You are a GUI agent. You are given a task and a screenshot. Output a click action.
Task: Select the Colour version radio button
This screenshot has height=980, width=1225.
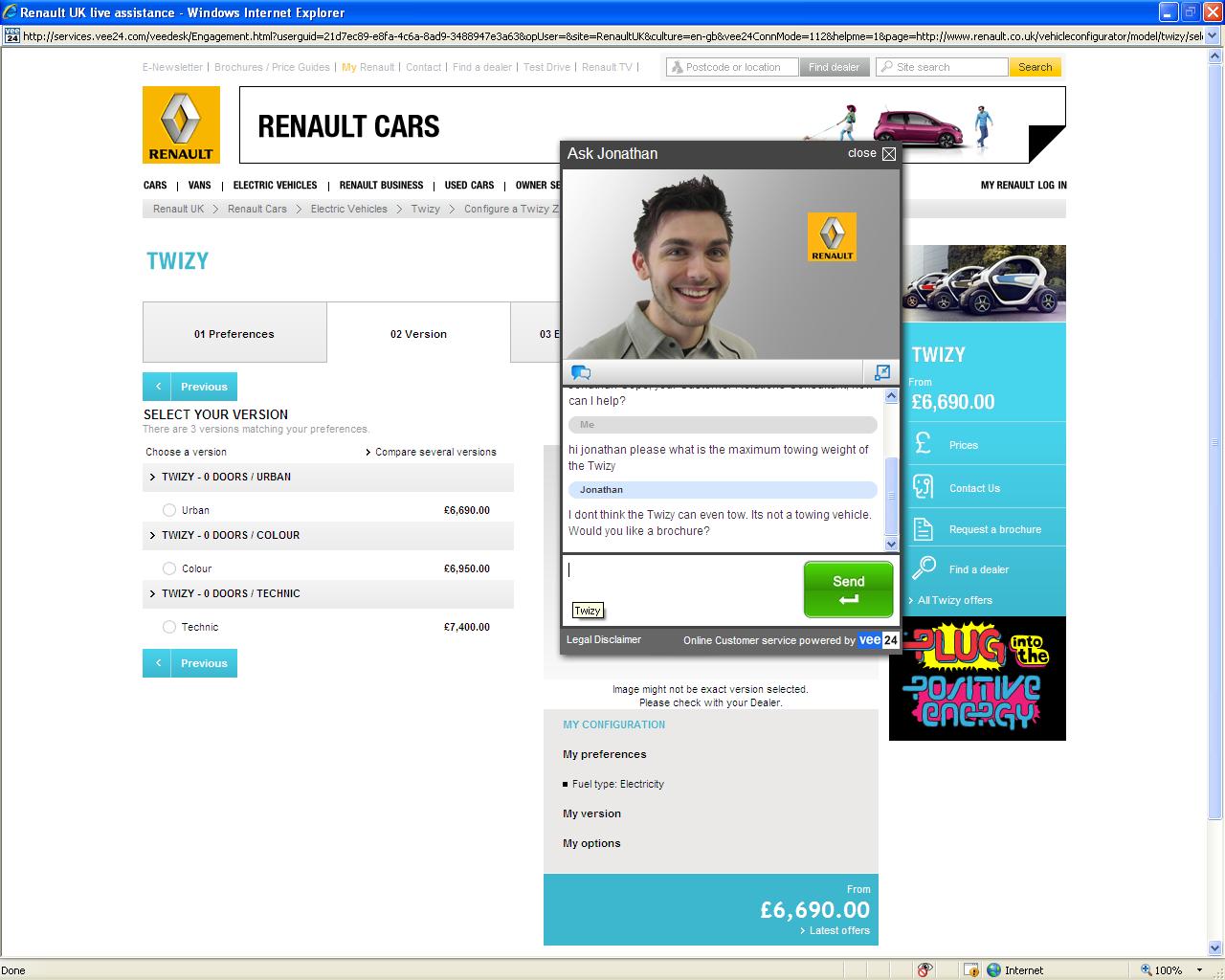coord(169,568)
